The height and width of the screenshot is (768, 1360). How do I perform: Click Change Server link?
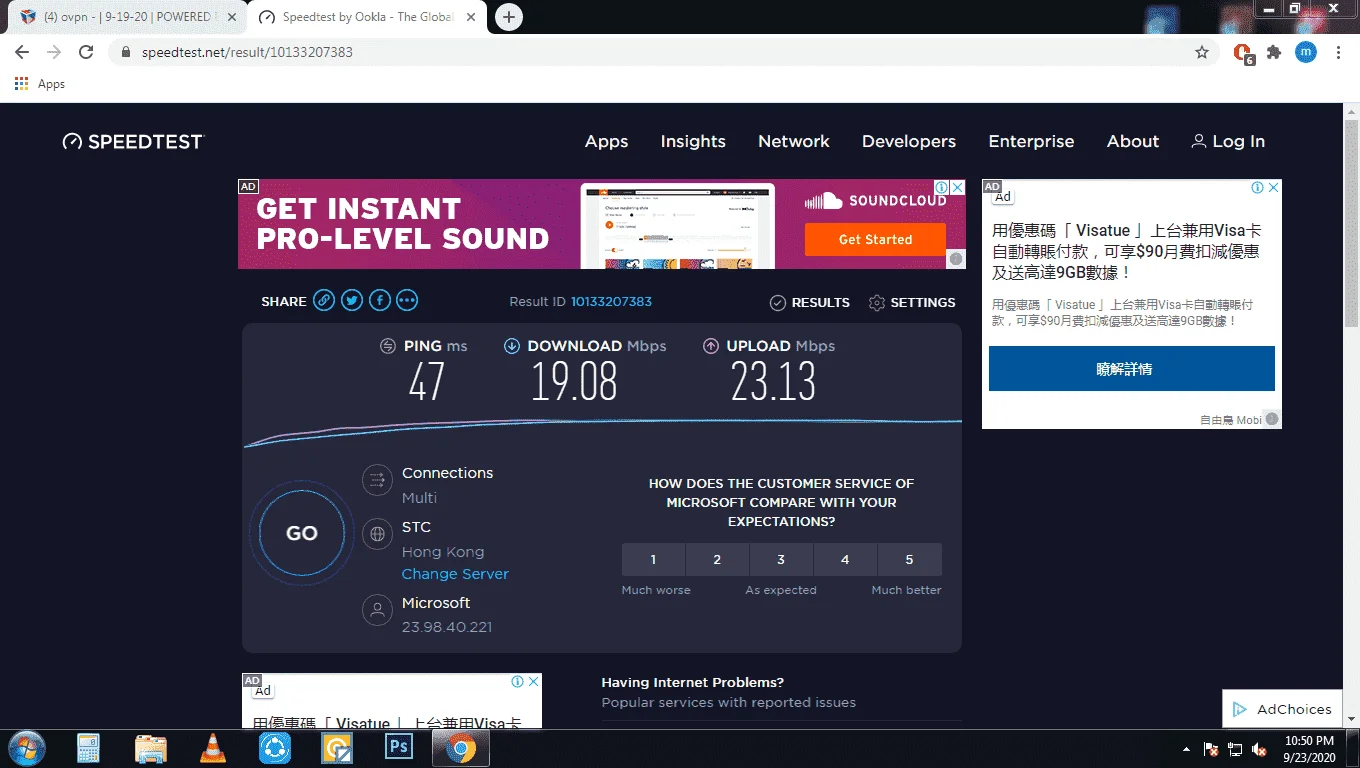455,574
